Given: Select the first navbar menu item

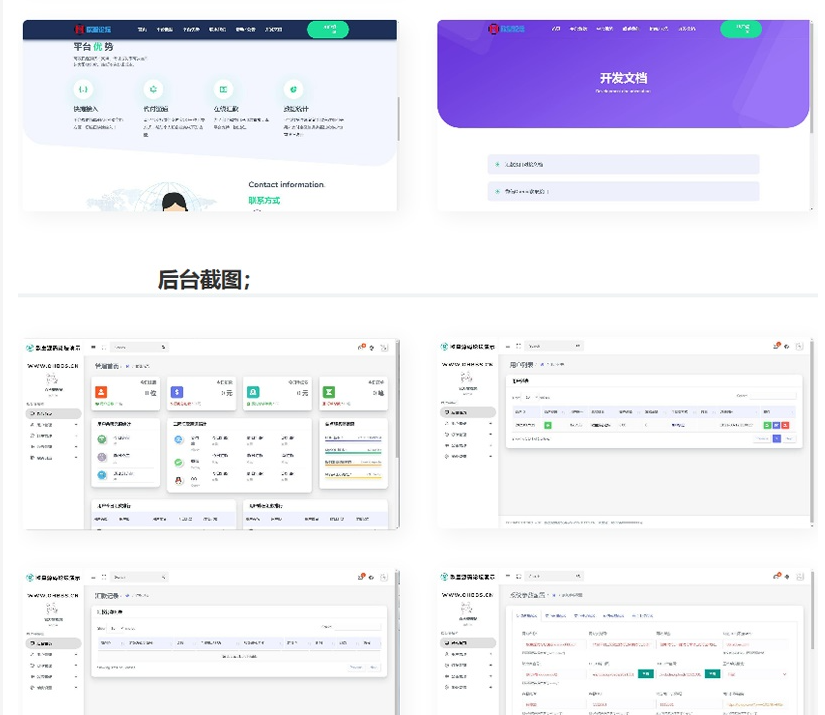Looking at the screenshot, I should (x=141, y=29).
